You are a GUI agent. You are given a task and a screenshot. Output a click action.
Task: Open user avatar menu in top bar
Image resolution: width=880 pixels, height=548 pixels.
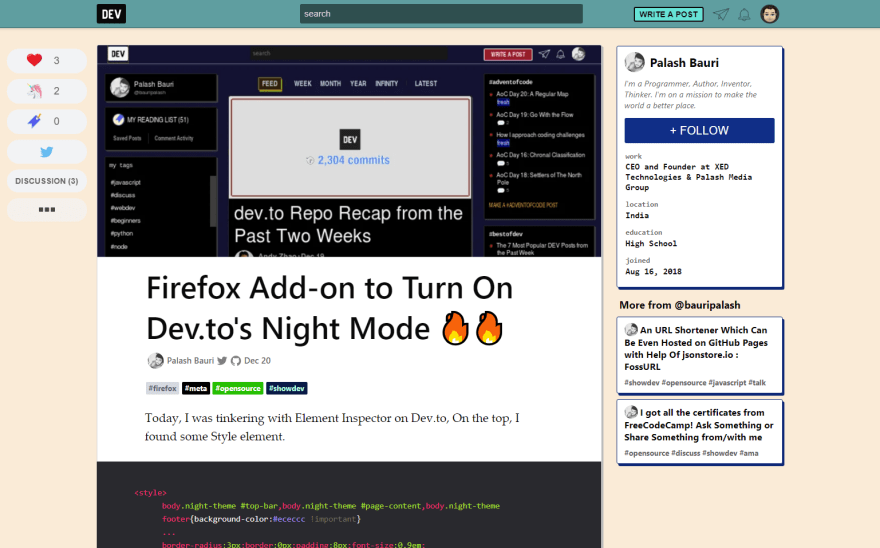pyautogui.click(x=769, y=14)
